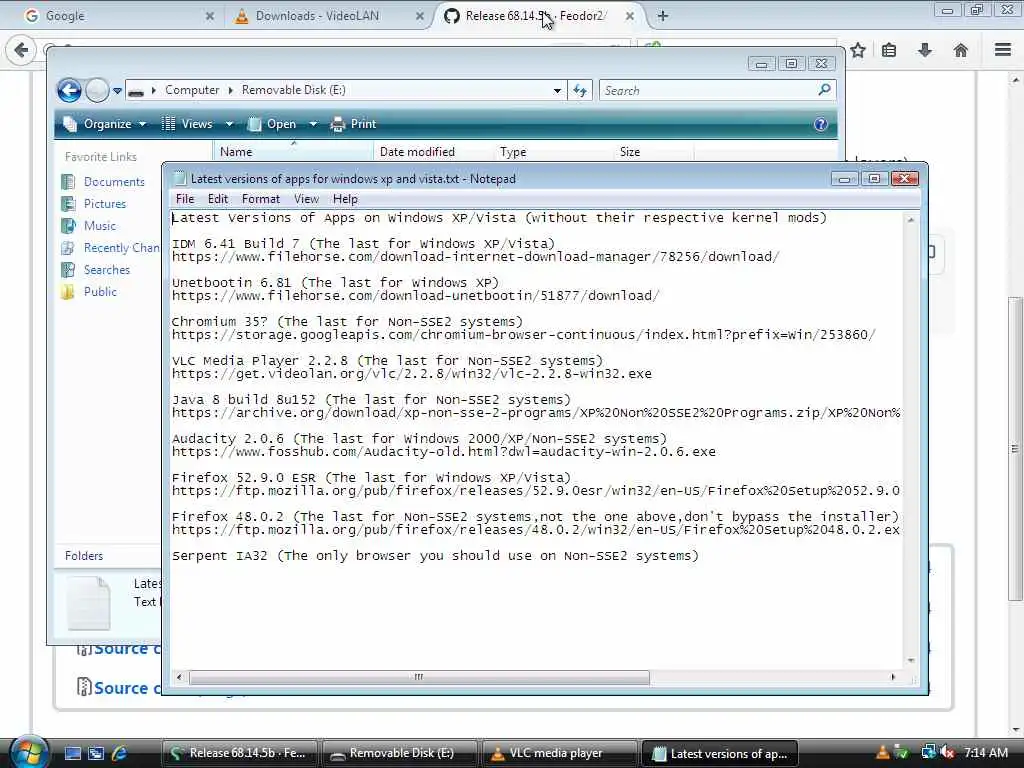Click the Explorer search magnifier icon
This screenshot has height=768, width=1024.
[x=824, y=89]
